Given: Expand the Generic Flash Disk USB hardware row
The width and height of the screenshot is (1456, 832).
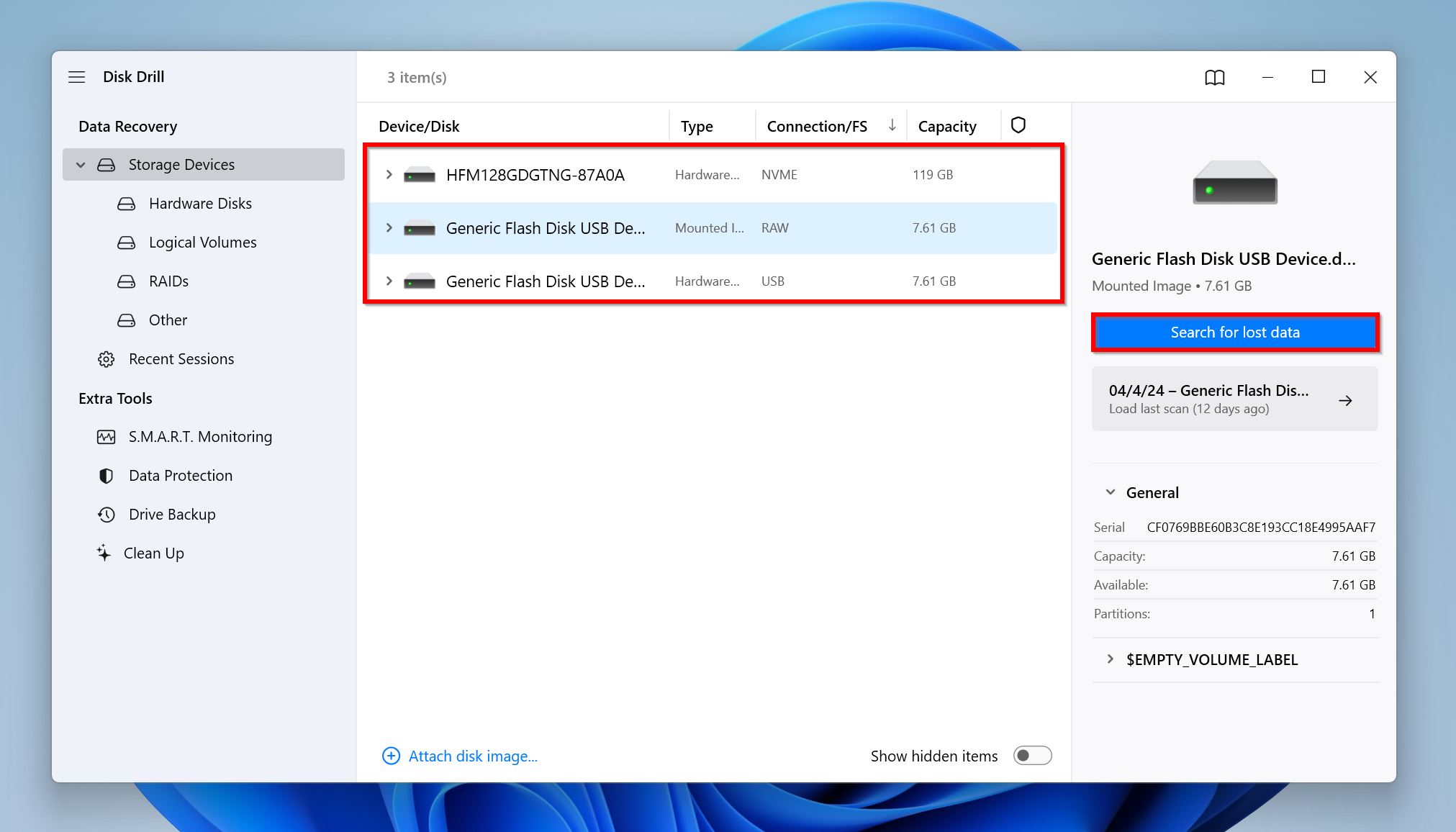Looking at the screenshot, I should [389, 281].
